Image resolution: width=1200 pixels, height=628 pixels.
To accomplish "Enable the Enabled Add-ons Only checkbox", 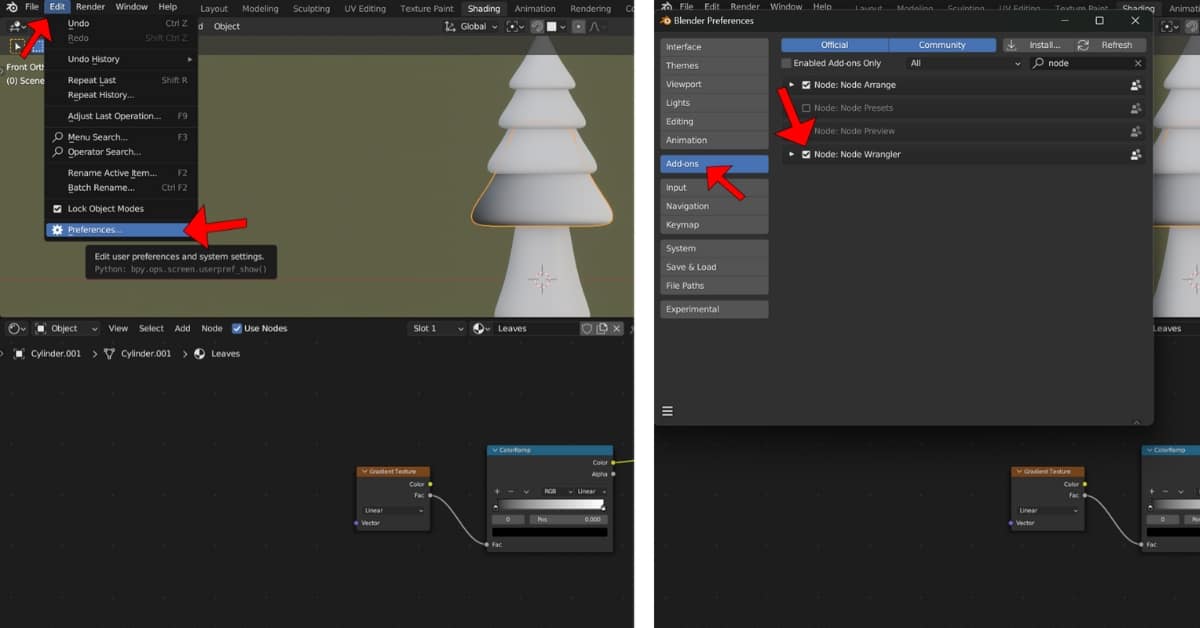I will click(x=786, y=63).
